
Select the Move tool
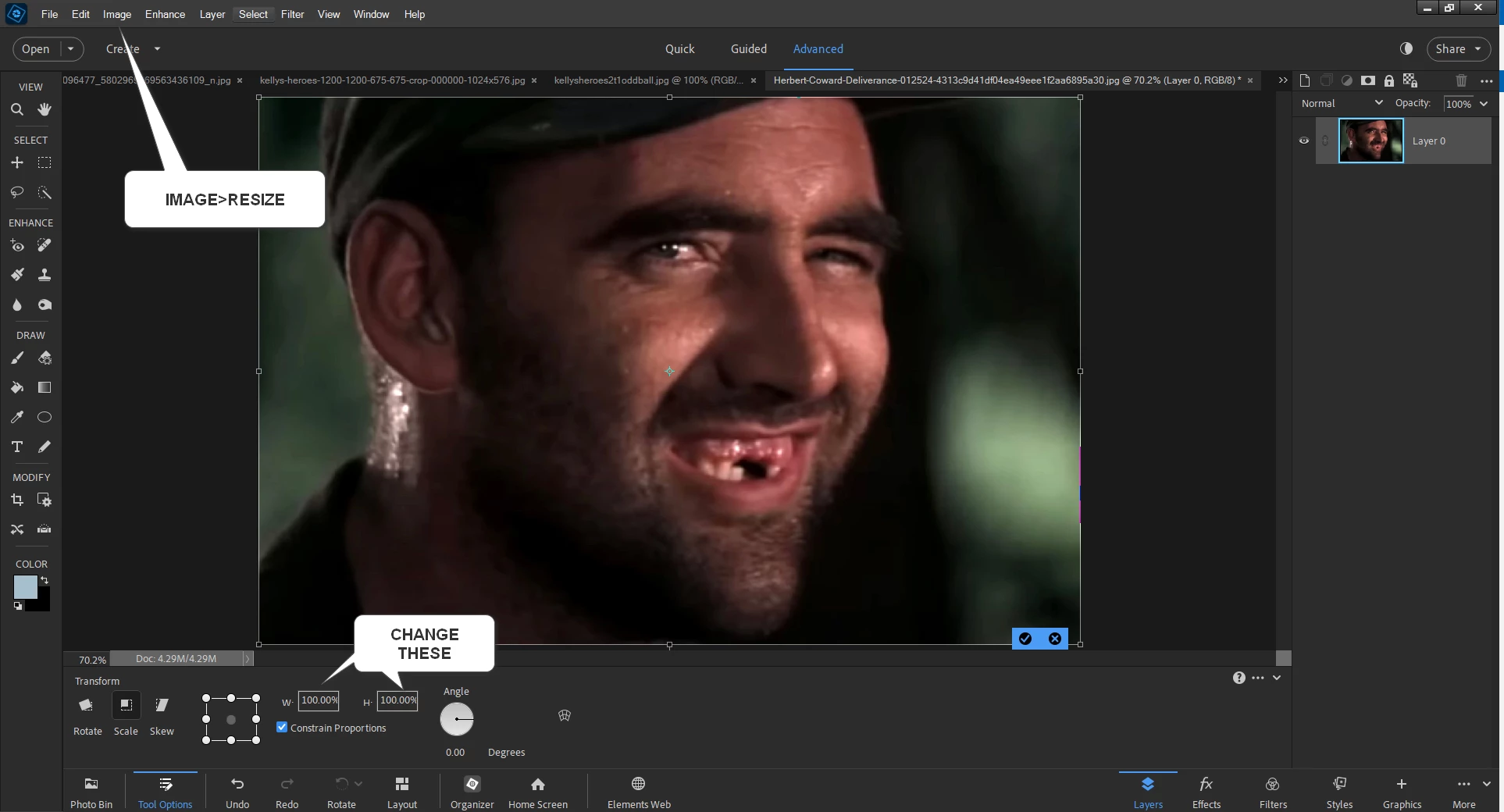tap(17, 162)
